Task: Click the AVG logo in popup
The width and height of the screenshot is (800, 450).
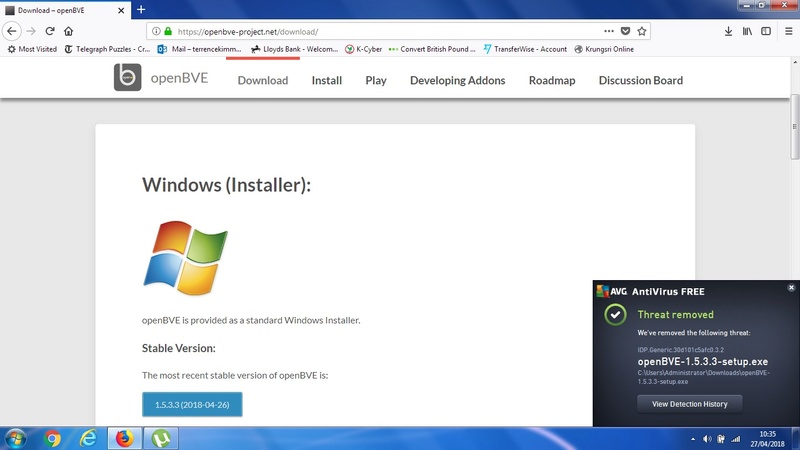Action: (612, 291)
